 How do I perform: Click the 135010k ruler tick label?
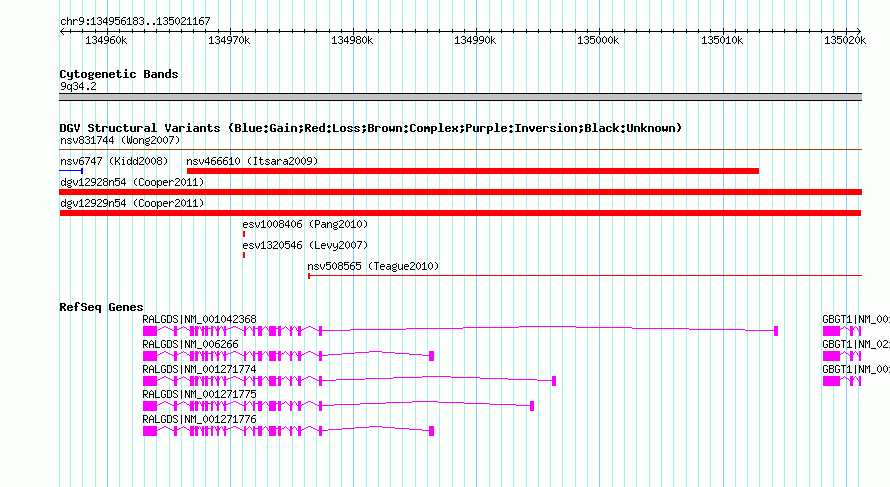pos(722,40)
